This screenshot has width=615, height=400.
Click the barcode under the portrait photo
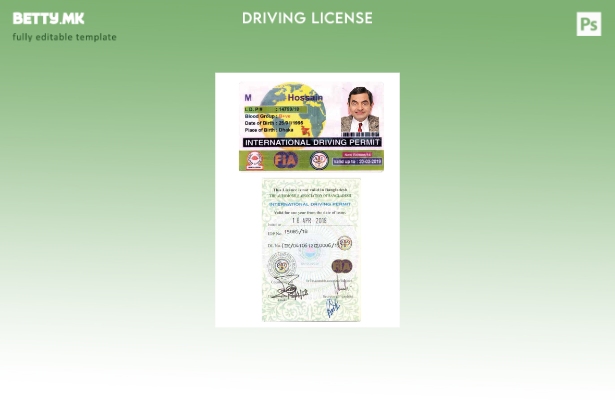[360, 133]
